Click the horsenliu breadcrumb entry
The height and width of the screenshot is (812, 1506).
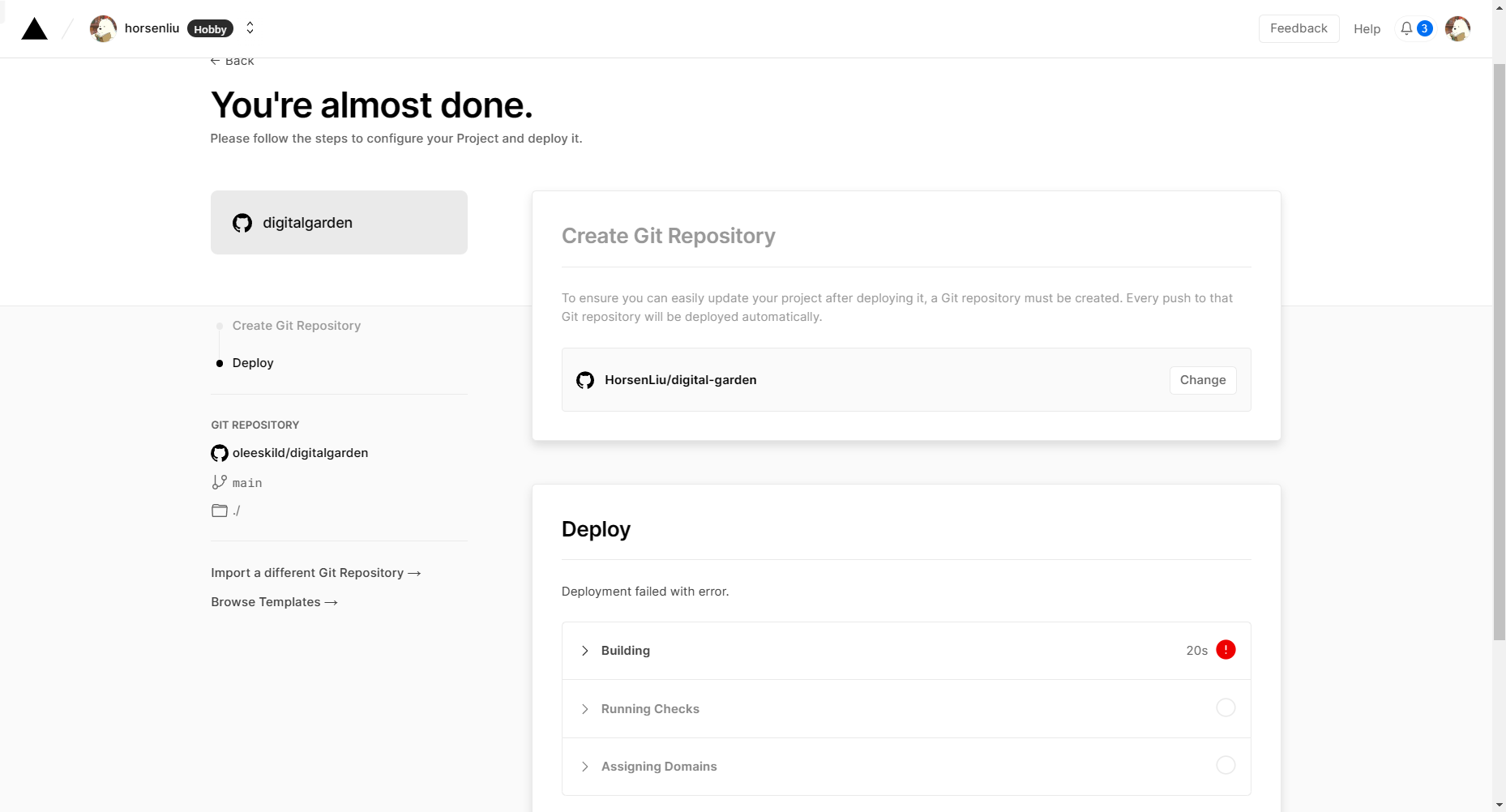[152, 28]
